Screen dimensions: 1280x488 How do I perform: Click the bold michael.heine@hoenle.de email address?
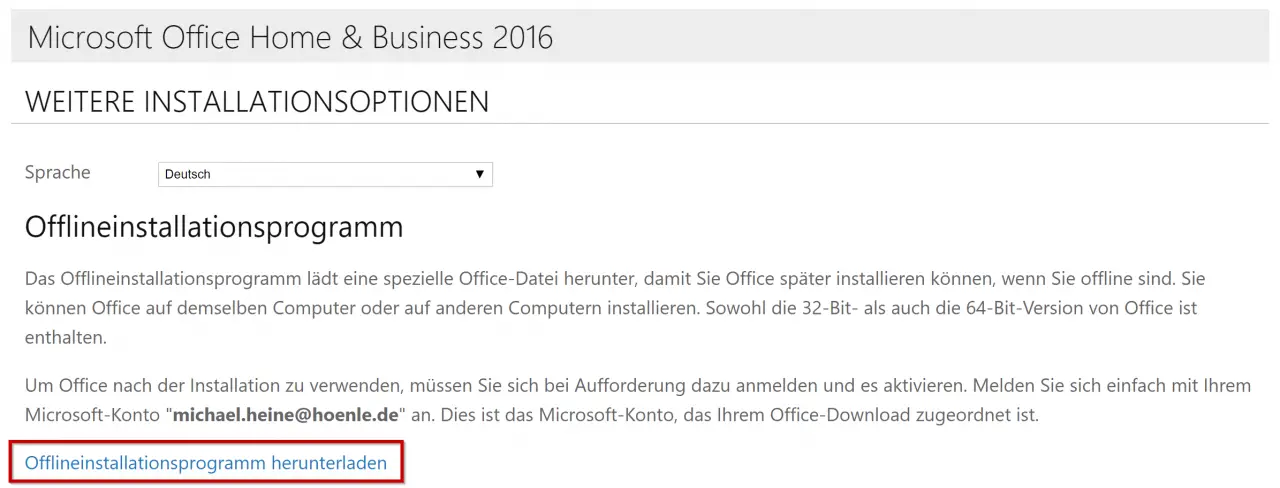(x=288, y=414)
